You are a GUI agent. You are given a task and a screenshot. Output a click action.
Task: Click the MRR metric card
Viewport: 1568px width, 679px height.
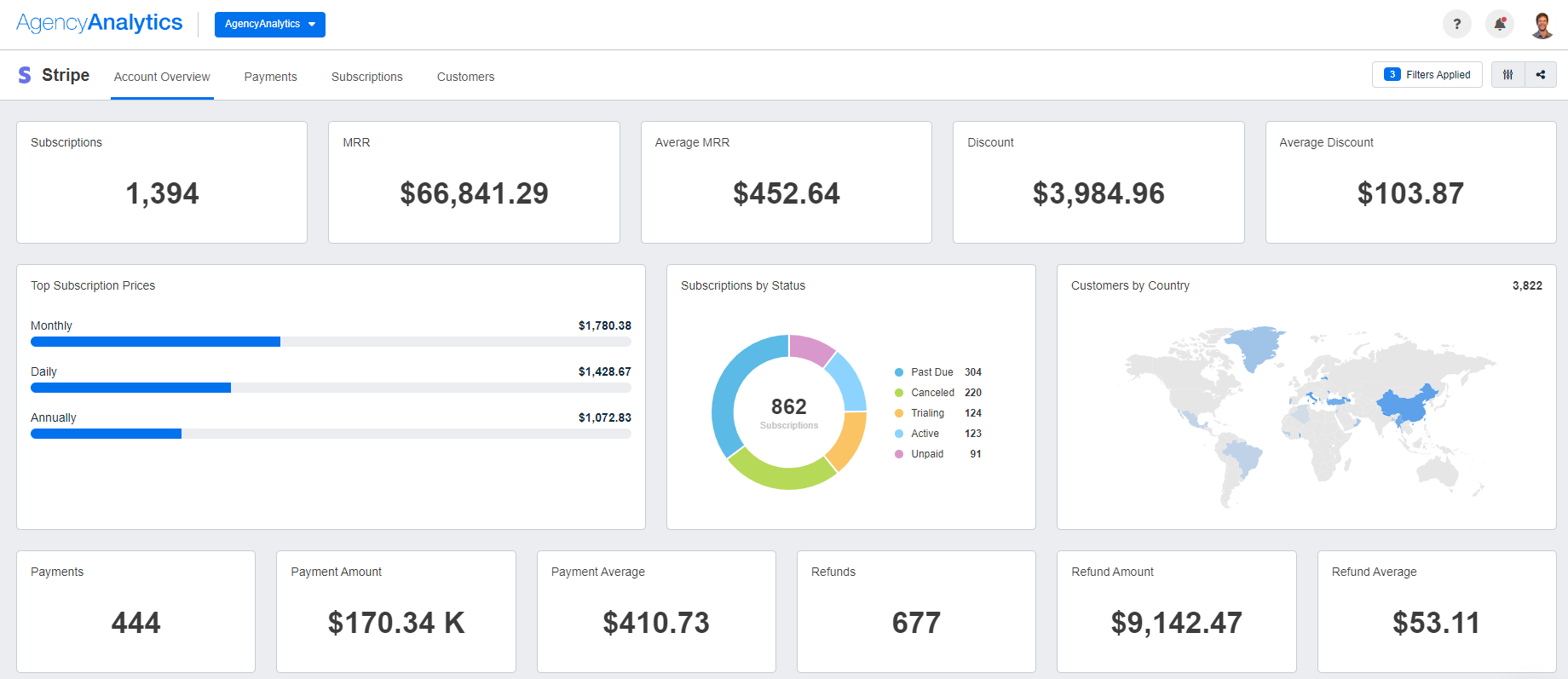(474, 182)
